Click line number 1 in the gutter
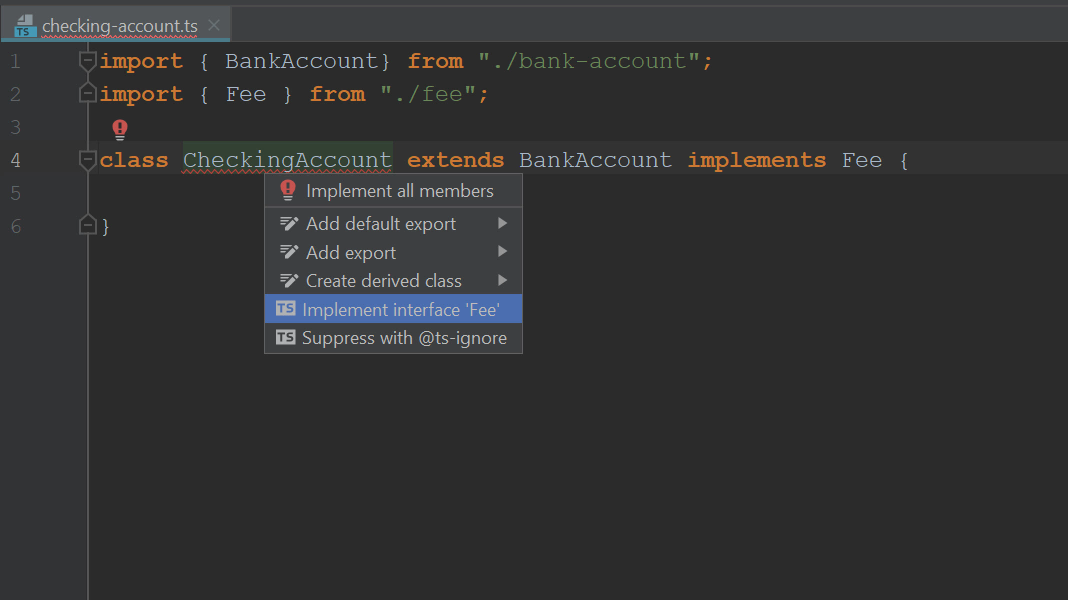The image size is (1068, 600). tap(16, 61)
